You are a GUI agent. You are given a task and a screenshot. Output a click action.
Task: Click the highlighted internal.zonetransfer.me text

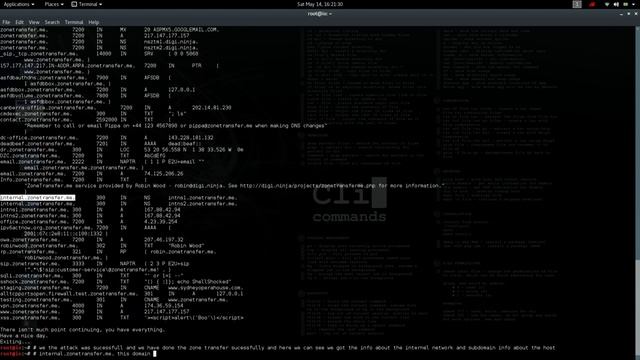37,198
